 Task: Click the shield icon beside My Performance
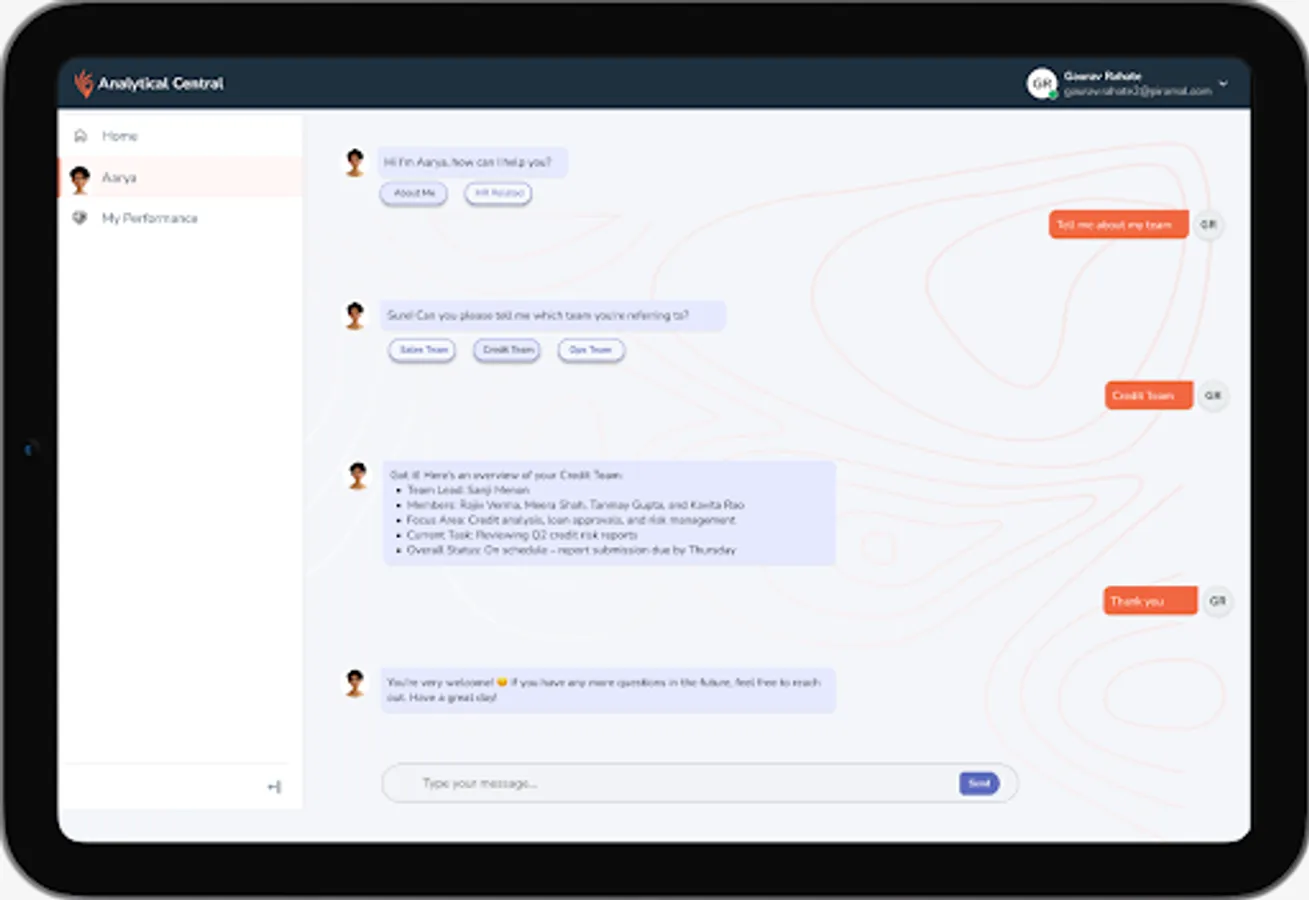(x=81, y=217)
